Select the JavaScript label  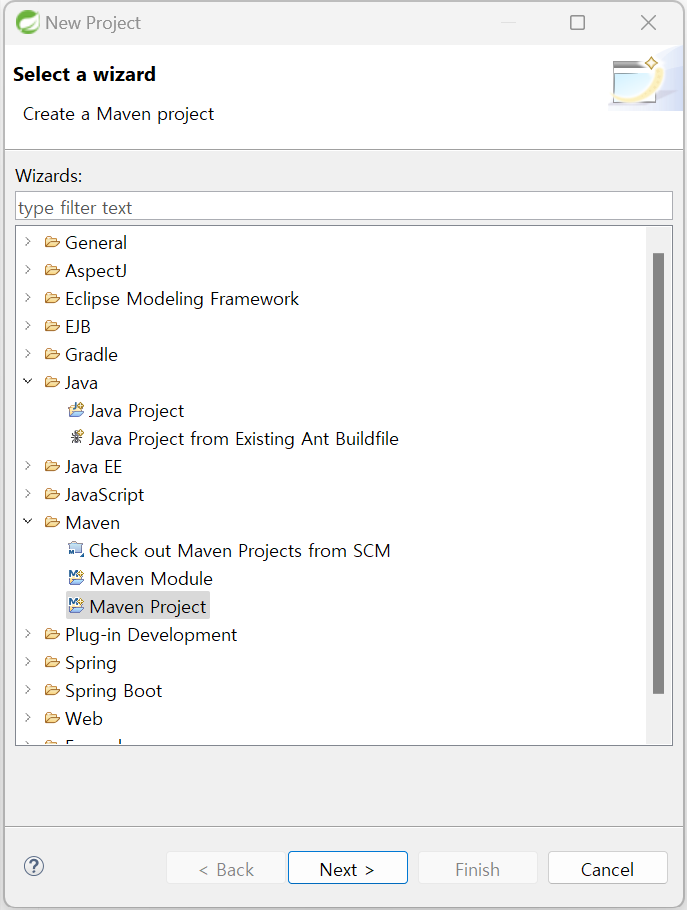[x=104, y=495]
